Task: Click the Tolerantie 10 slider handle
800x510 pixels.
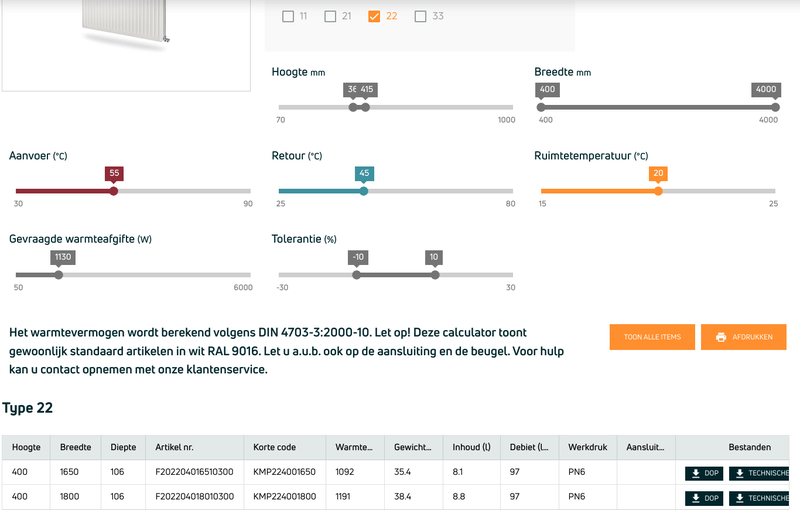Action: coord(435,275)
